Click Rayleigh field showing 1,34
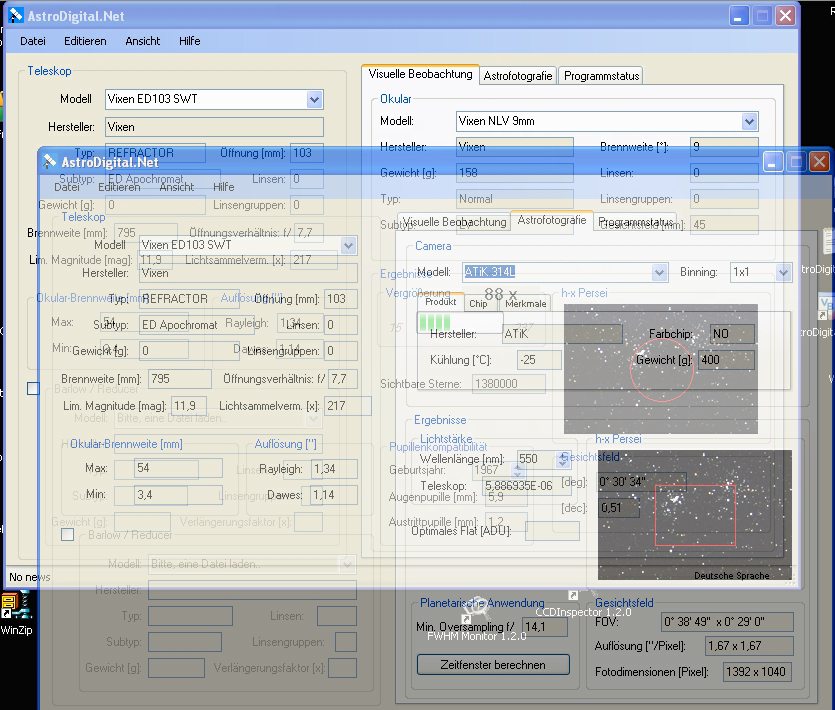 (x=334, y=469)
